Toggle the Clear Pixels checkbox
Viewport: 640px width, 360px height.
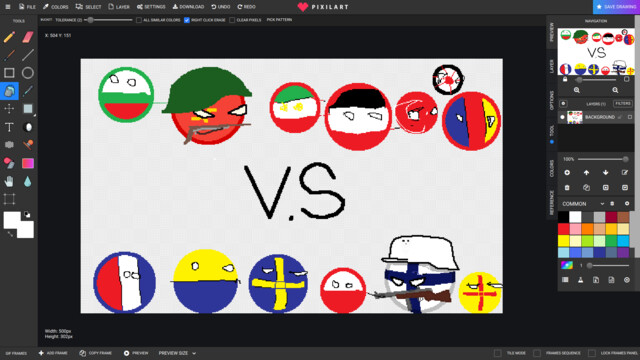(x=232, y=20)
